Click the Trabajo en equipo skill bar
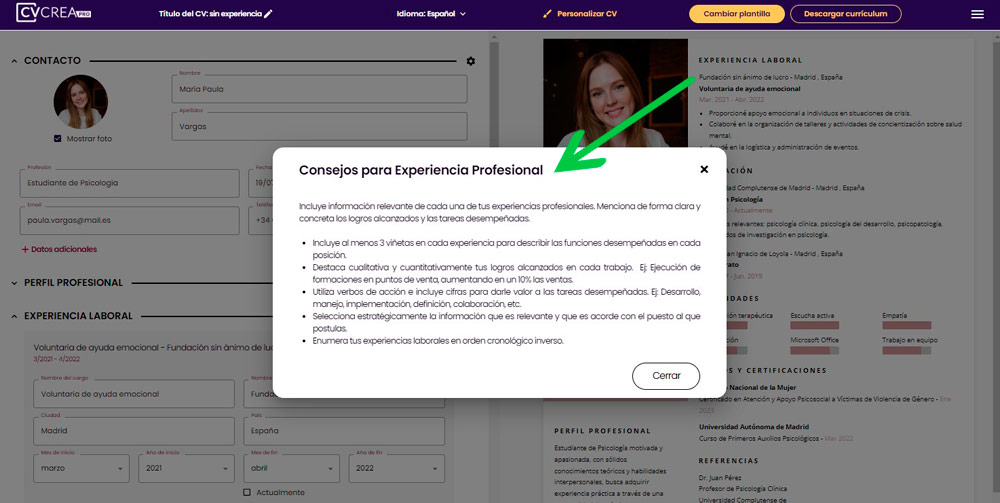 click(x=906, y=350)
